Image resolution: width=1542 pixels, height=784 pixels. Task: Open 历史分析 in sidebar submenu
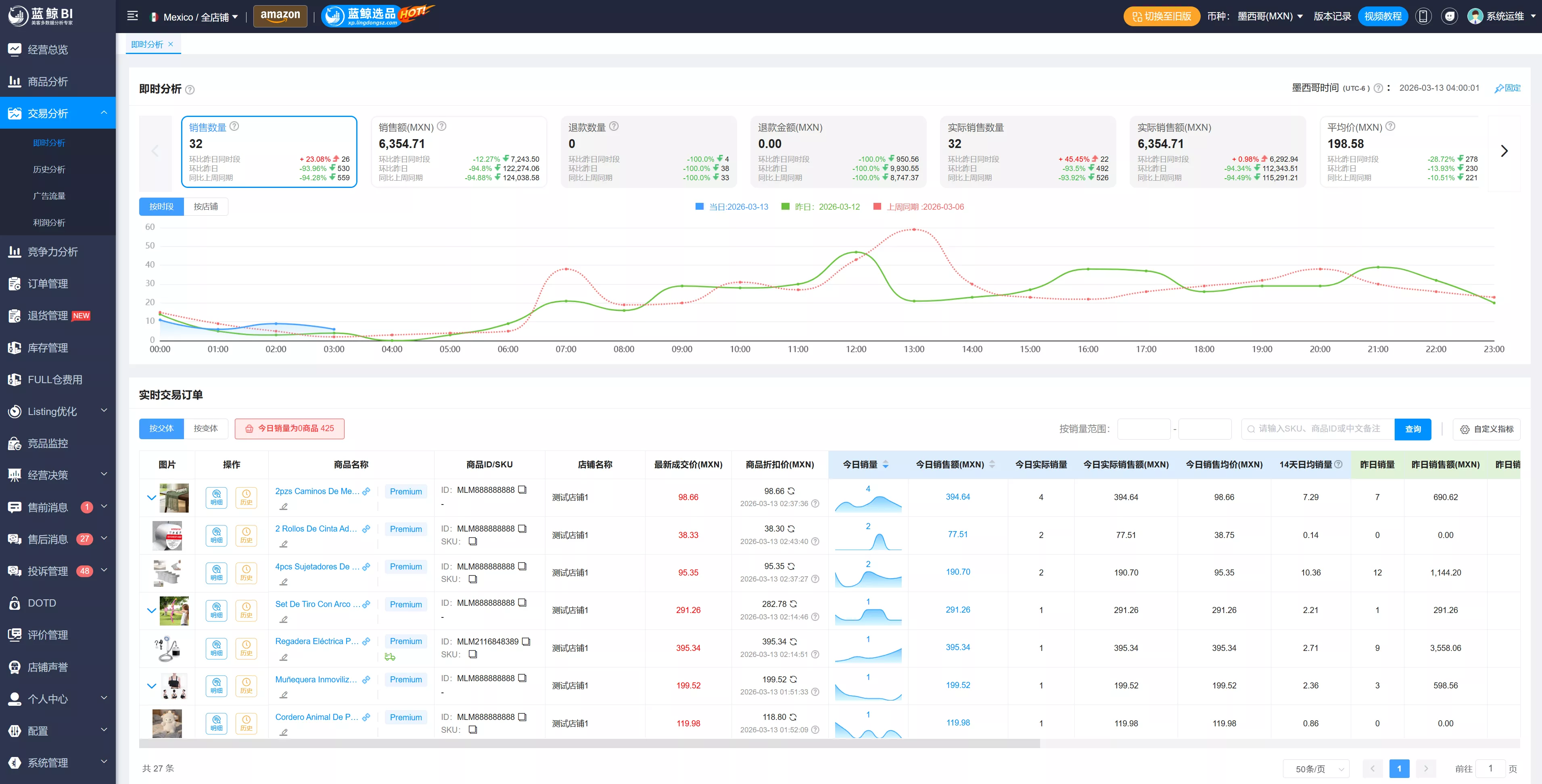pyautogui.click(x=49, y=169)
